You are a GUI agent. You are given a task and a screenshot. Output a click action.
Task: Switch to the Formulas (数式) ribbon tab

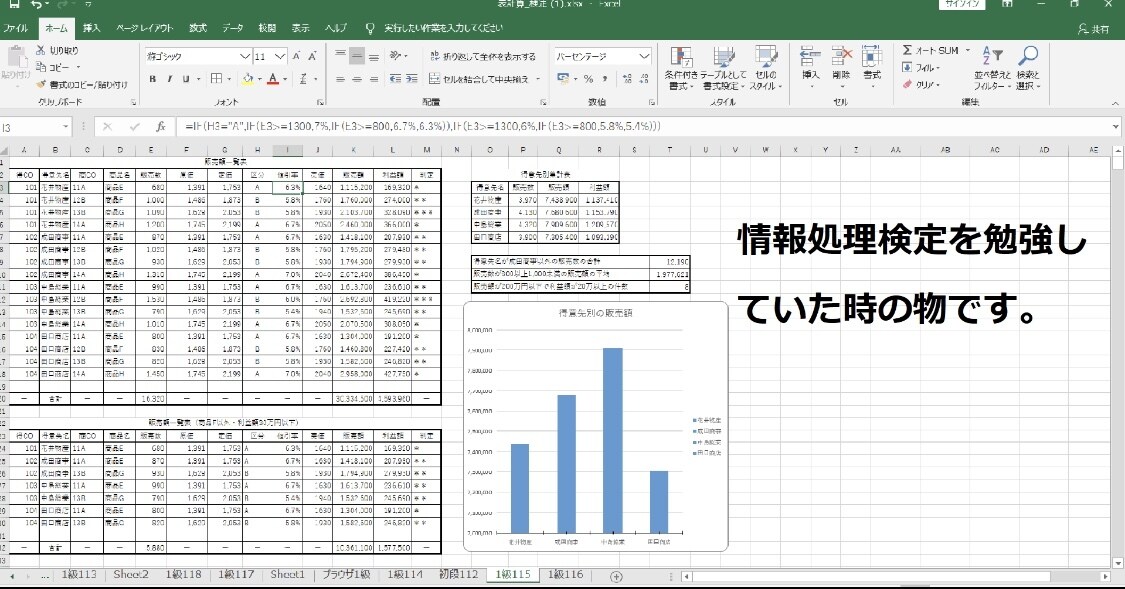tap(197, 28)
